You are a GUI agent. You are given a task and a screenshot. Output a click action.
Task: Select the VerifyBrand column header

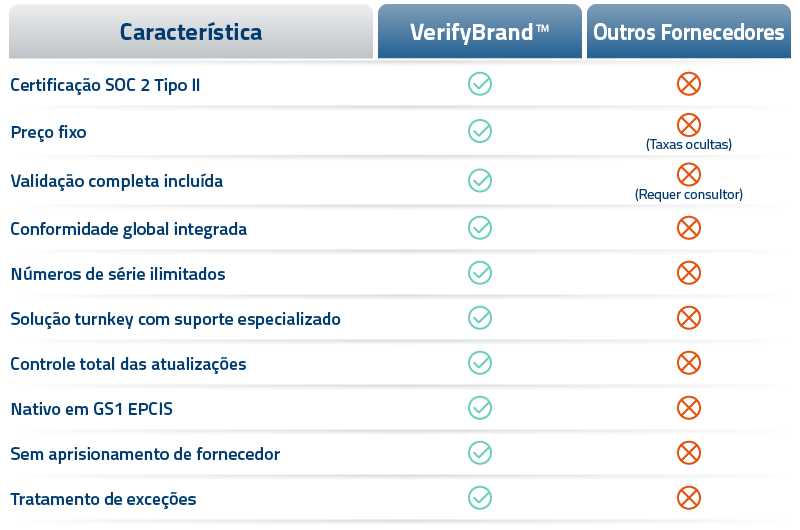480,32
